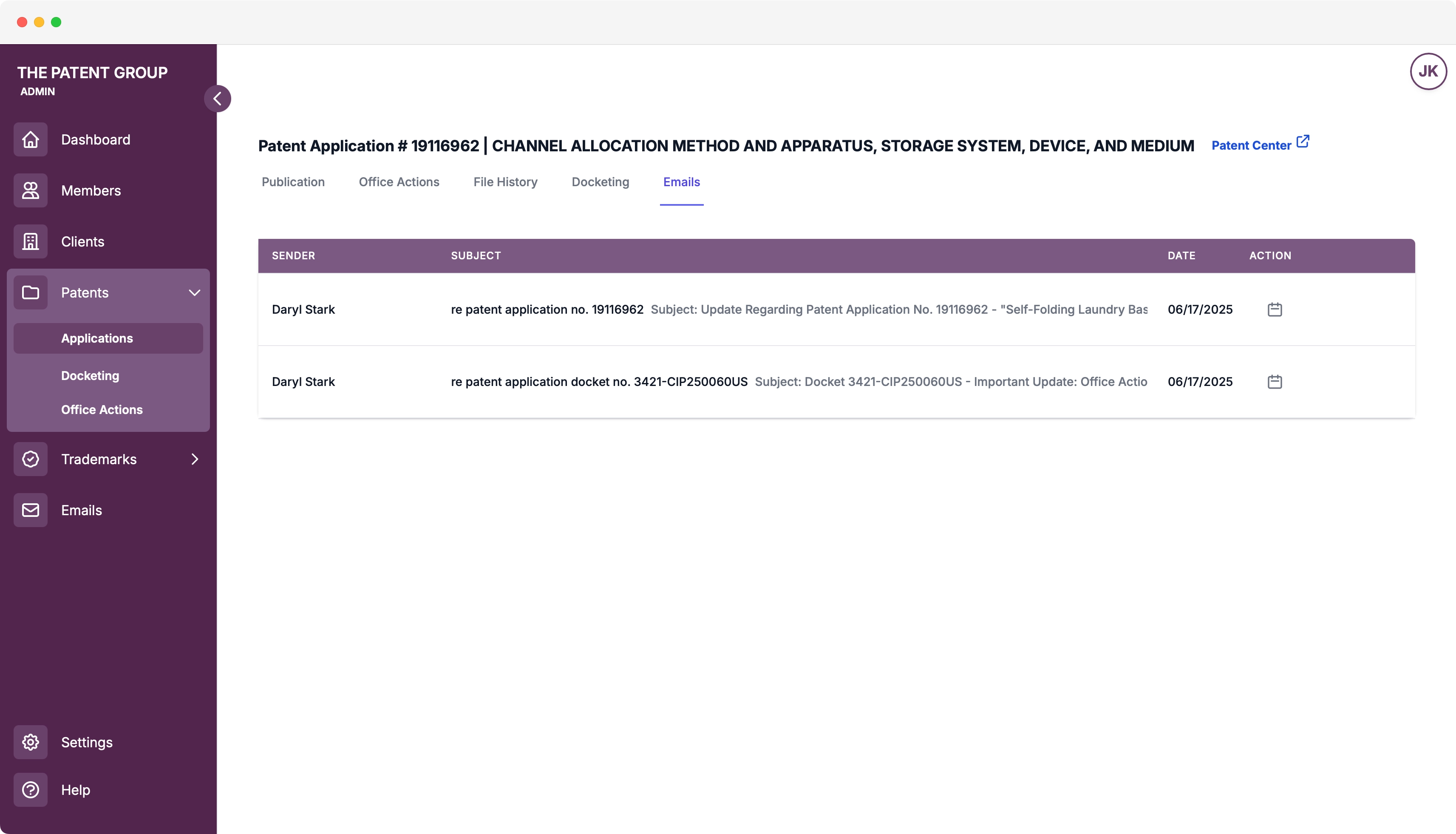
Task: Open the Emails sidebar item
Action: pos(81,510)
